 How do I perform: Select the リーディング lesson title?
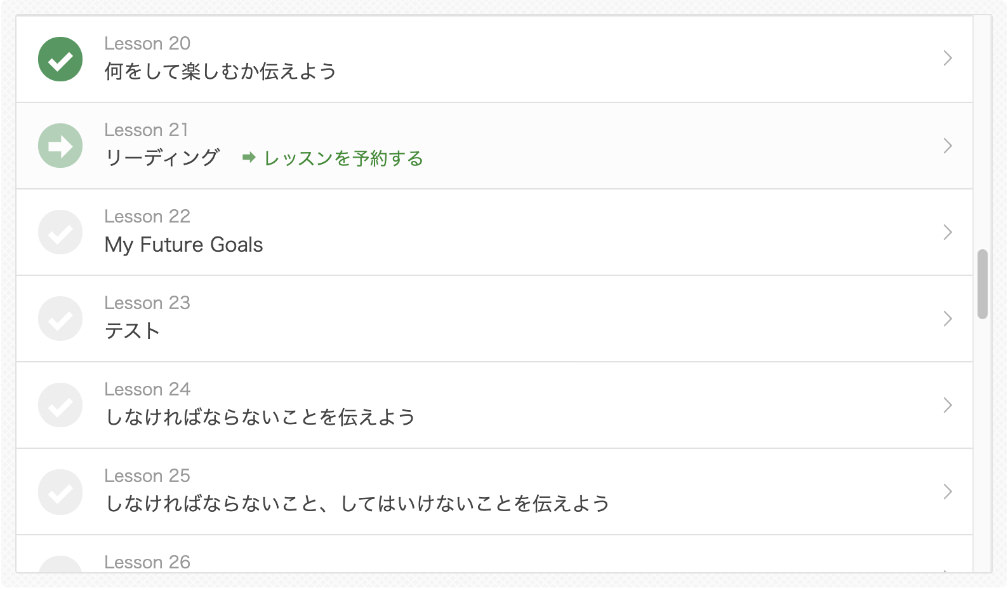tap(162, 158)
